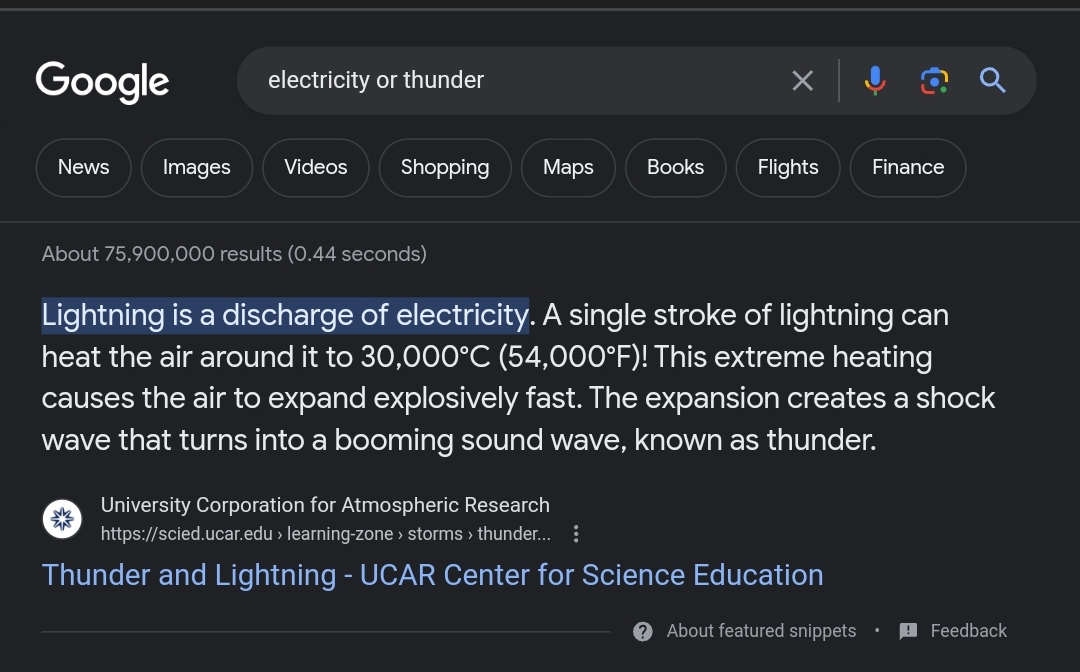Click the UCAR site favicon

[62, 519]
